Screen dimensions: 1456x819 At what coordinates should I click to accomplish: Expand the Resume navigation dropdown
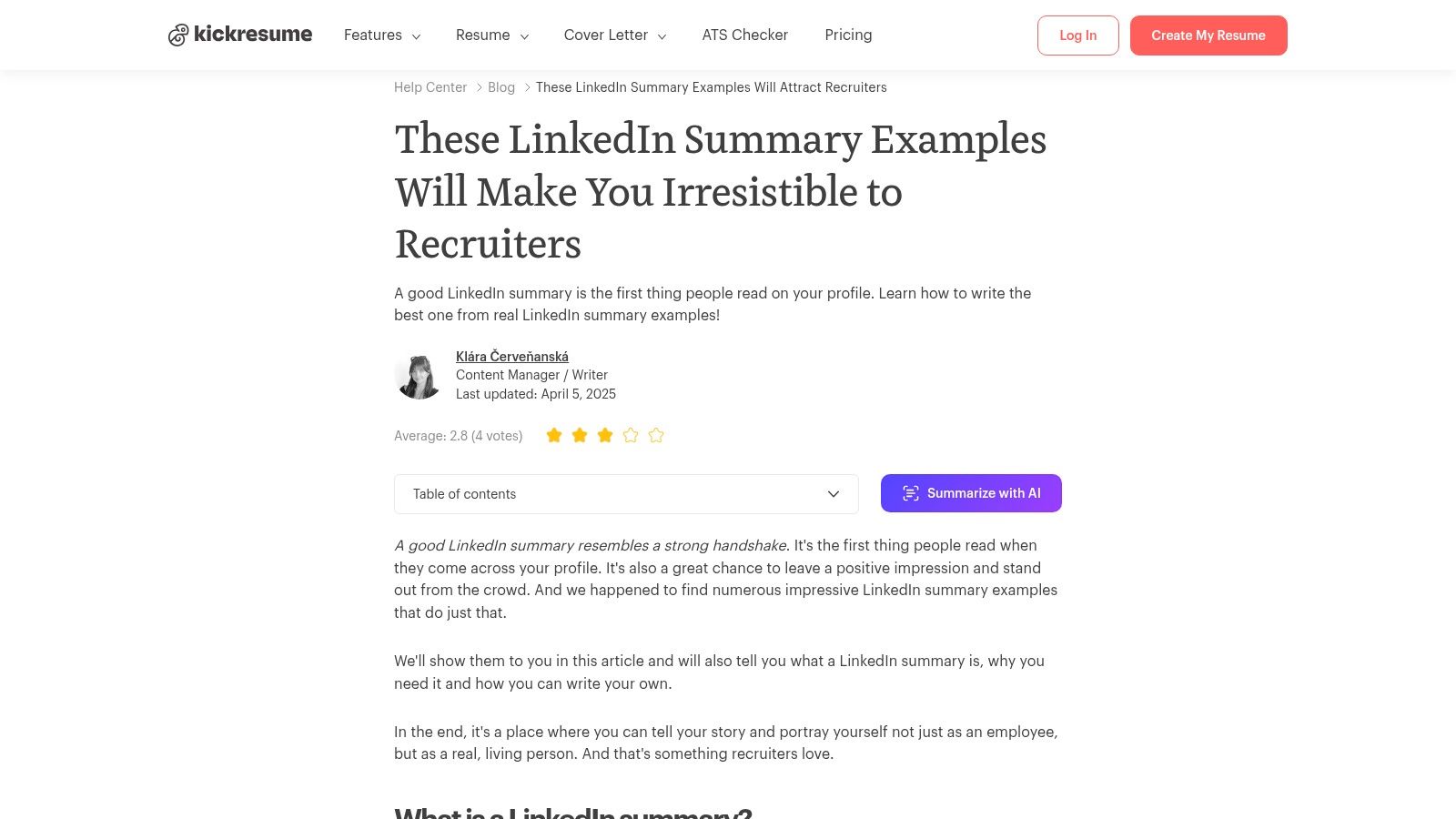pos(491,35)
